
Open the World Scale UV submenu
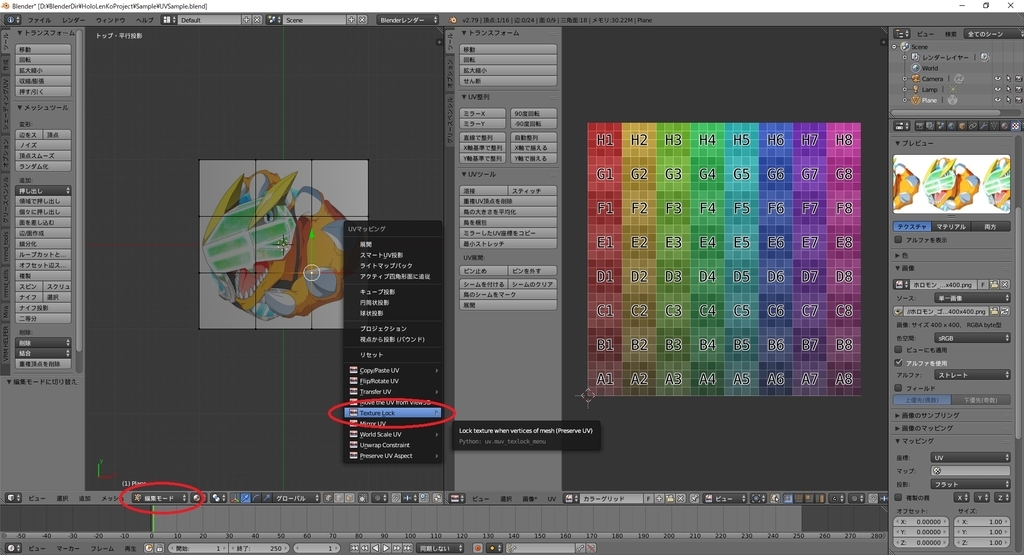click(x=392, y=434)
